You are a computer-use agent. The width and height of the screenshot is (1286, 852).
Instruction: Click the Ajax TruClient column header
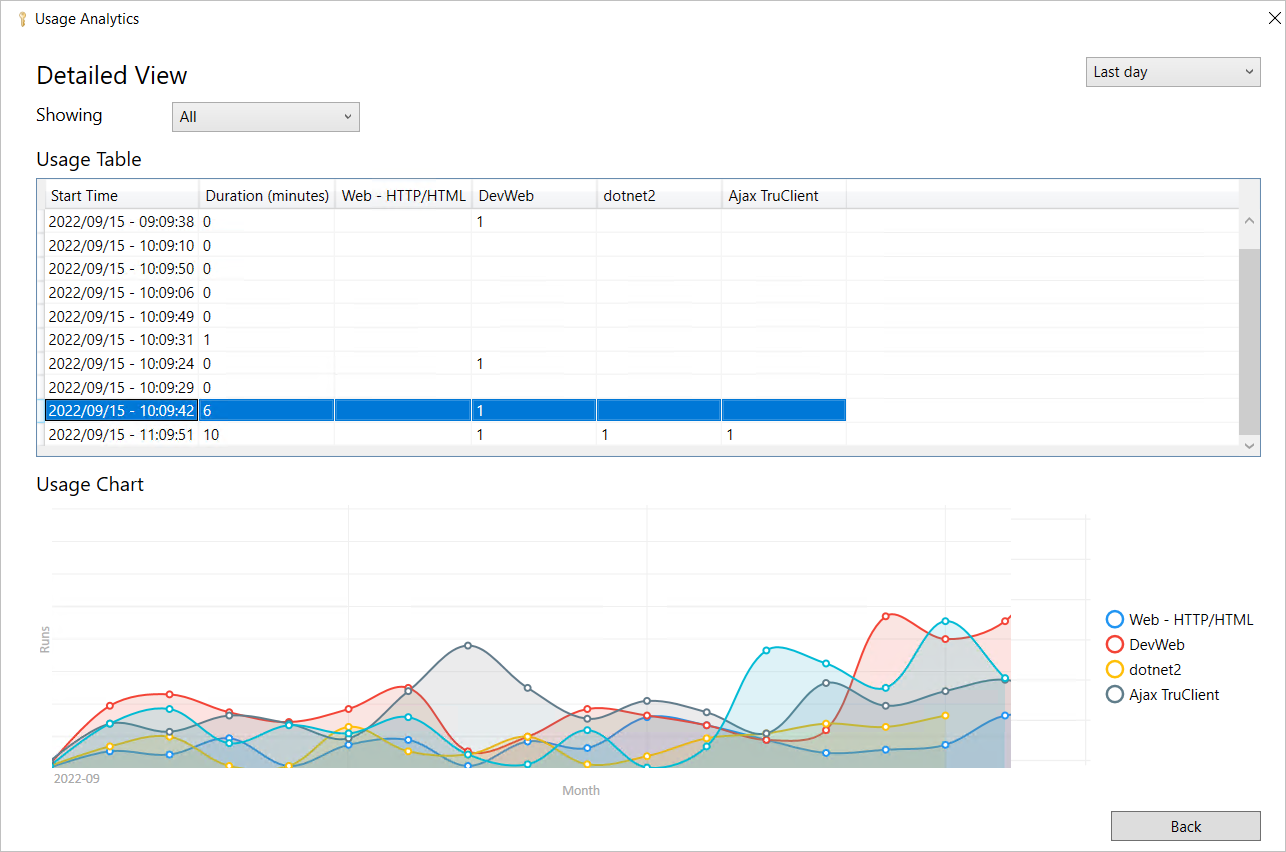coord(783,196)
